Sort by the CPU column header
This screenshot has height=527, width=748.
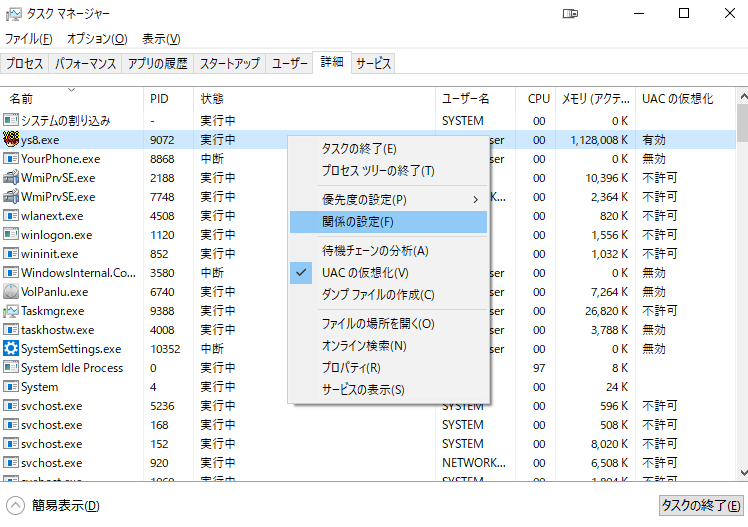pyautogui.click(x=535, y=99)
